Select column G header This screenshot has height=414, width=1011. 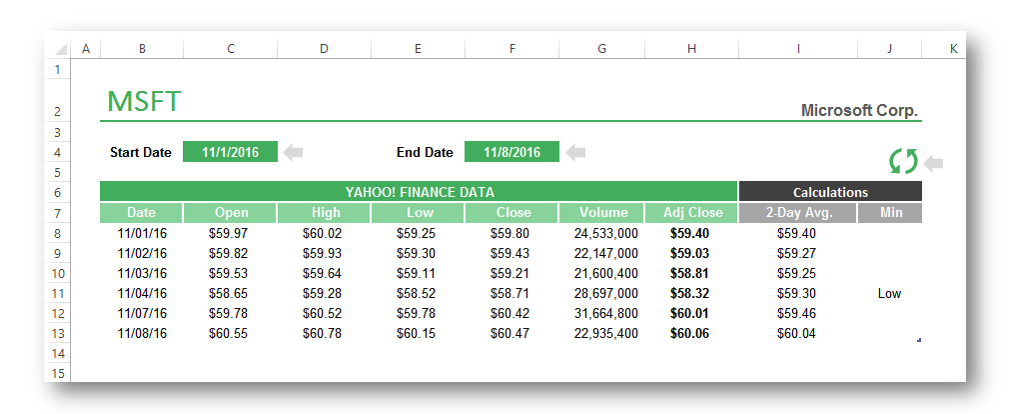(602, 49)
